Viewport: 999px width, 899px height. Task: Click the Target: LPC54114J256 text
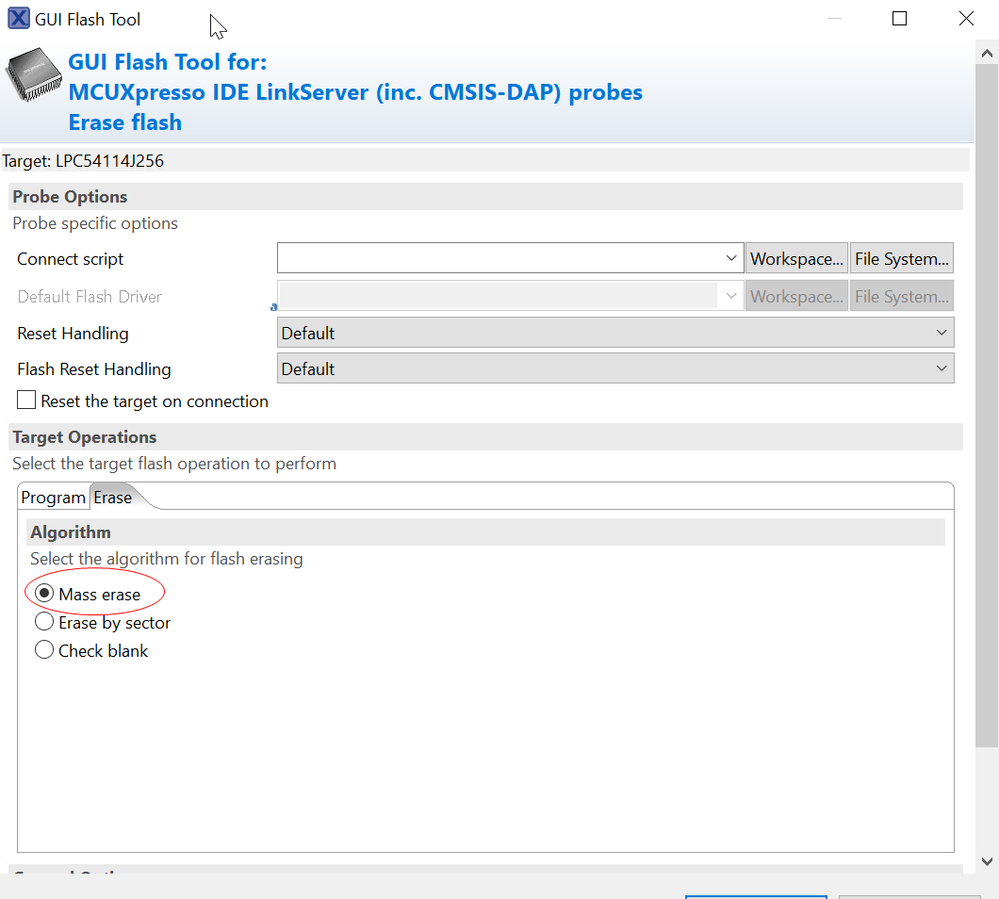(83, 161)
